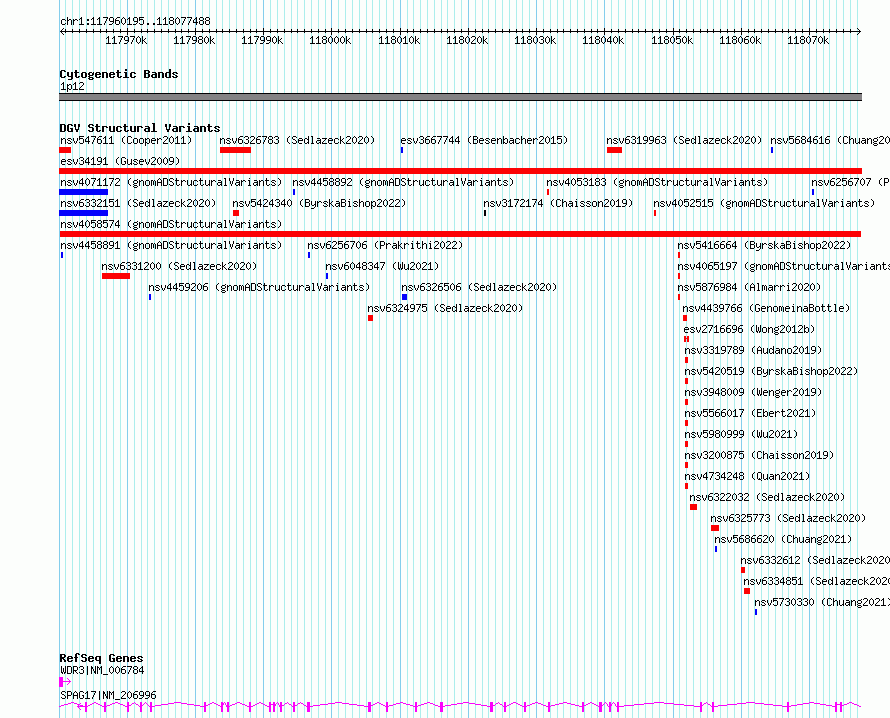
Task: Open nsv6322032 (Sedlazeck2020) variant
Action: point(767,497)
